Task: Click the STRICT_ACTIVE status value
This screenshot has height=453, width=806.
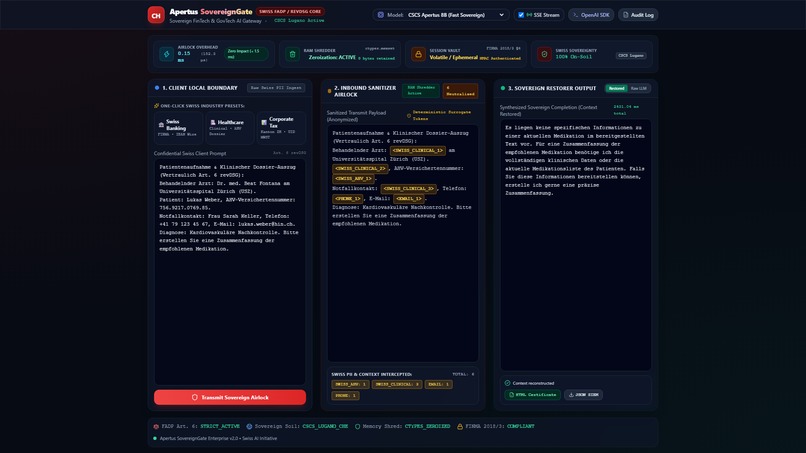Action: tap(220, 426)
